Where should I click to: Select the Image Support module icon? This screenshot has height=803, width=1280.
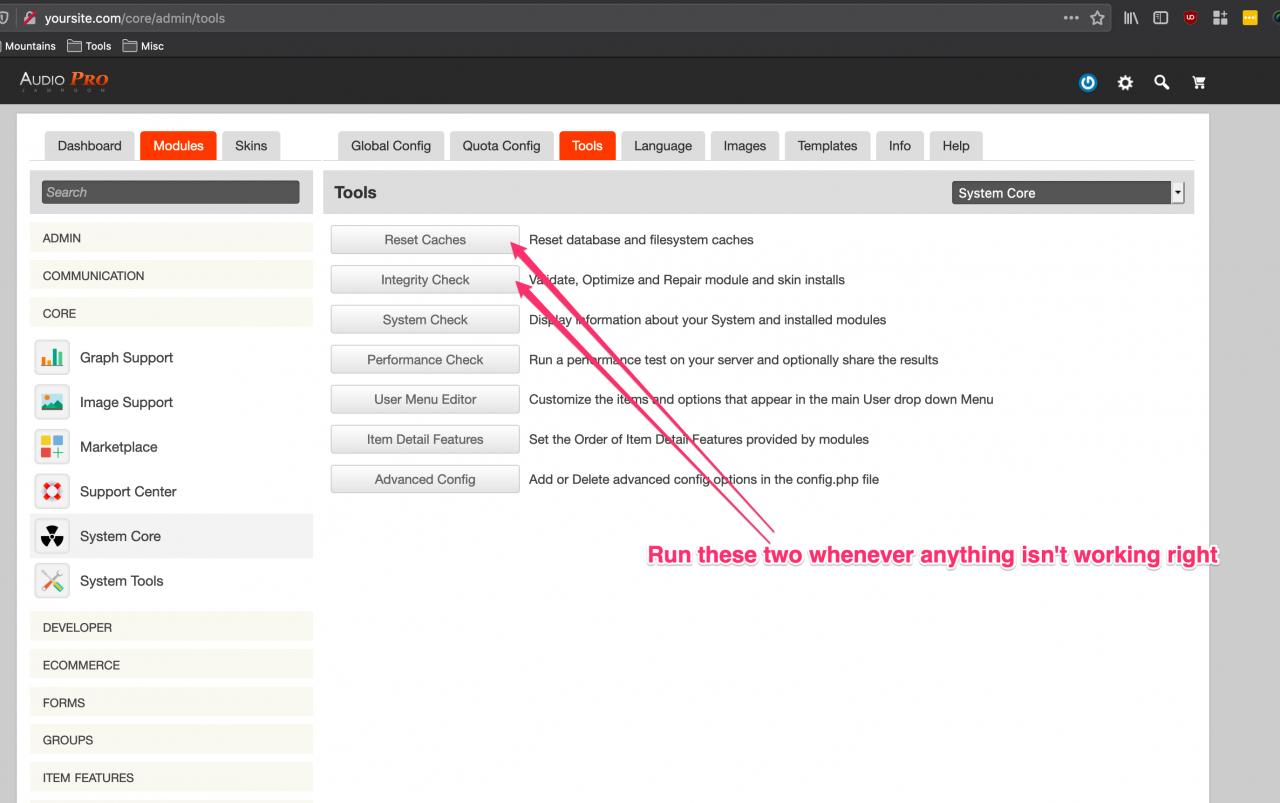(51, 402)
